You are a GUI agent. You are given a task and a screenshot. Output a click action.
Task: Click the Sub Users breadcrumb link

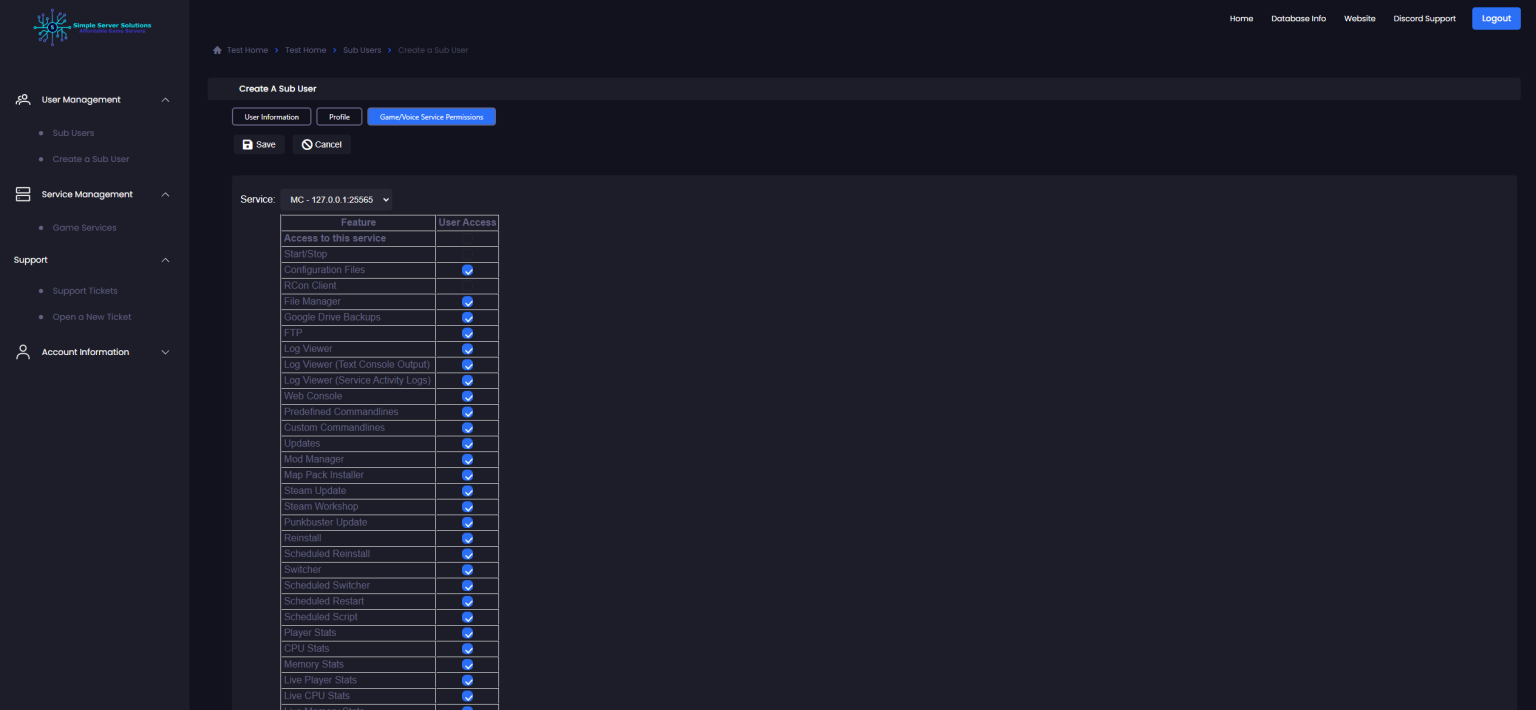(362, 50)
